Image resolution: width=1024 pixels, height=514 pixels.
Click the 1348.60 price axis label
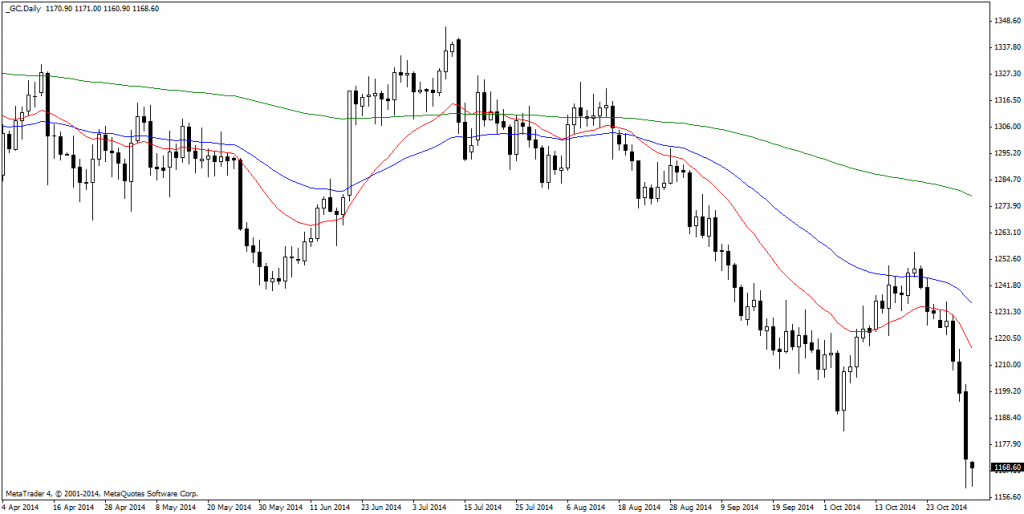coord(1005,21)
